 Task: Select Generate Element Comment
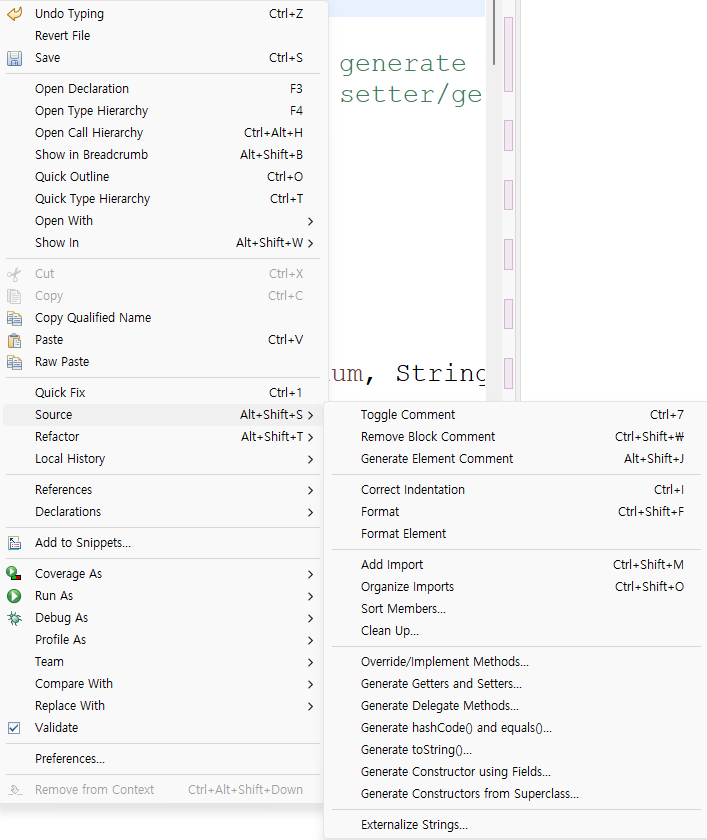click(516, 459)
